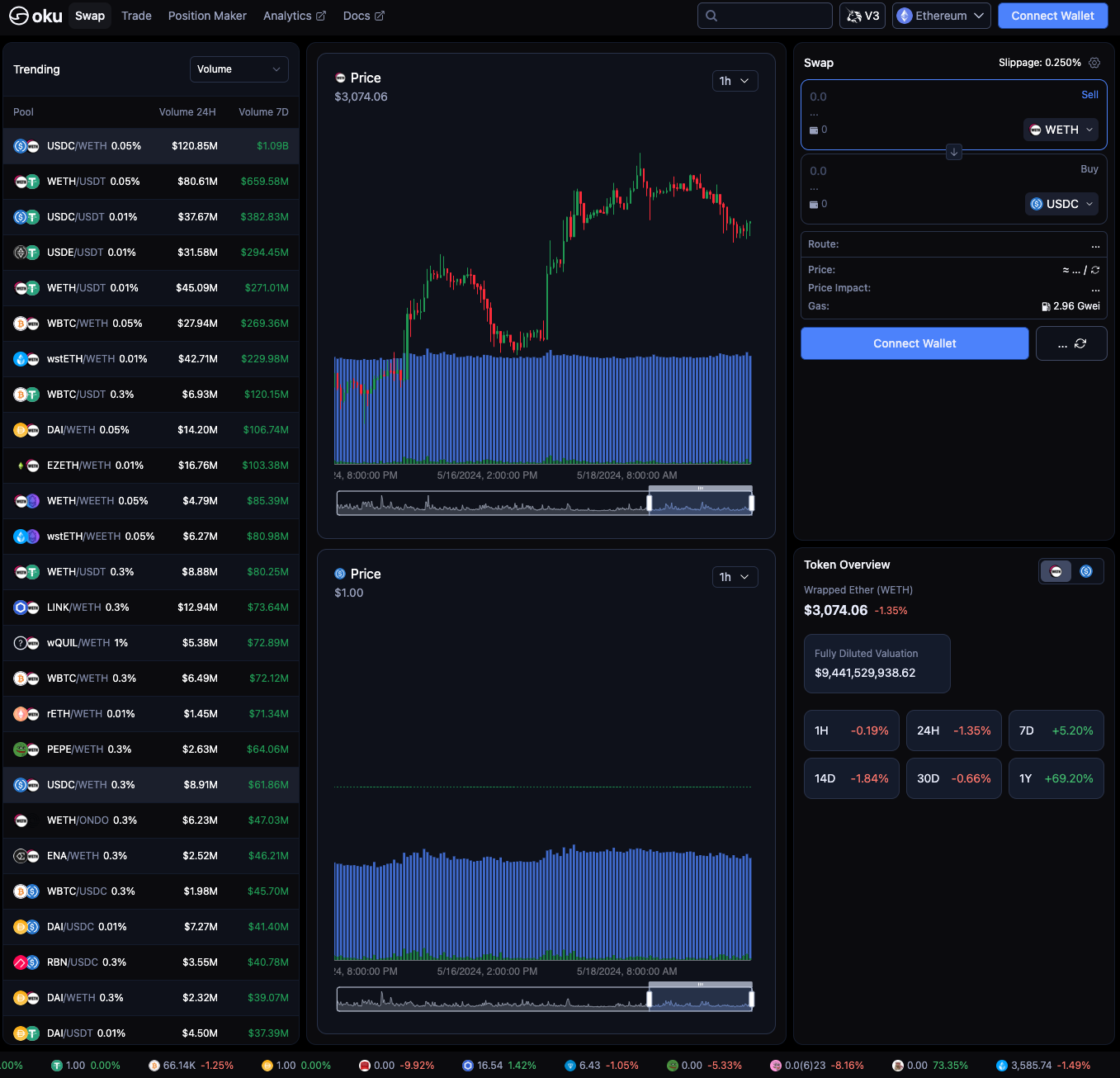Open the Docs menu link
1120x1078 pixels.
tap(364, 16)
